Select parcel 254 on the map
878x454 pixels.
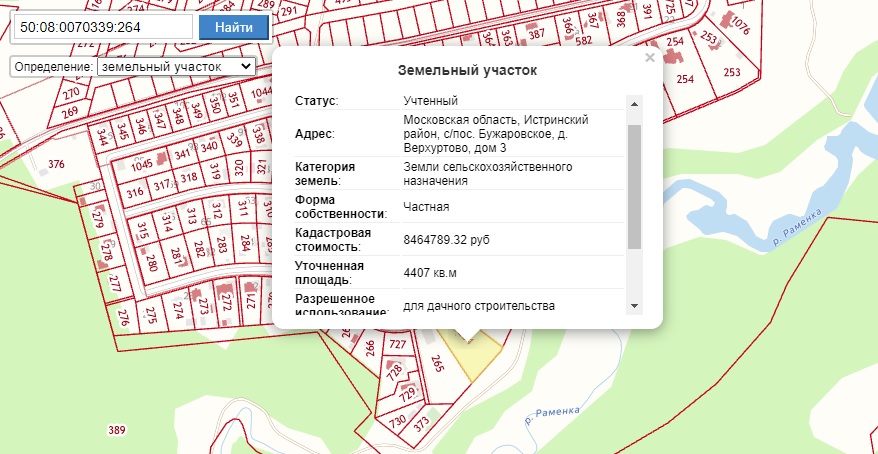tap(685, 79)
